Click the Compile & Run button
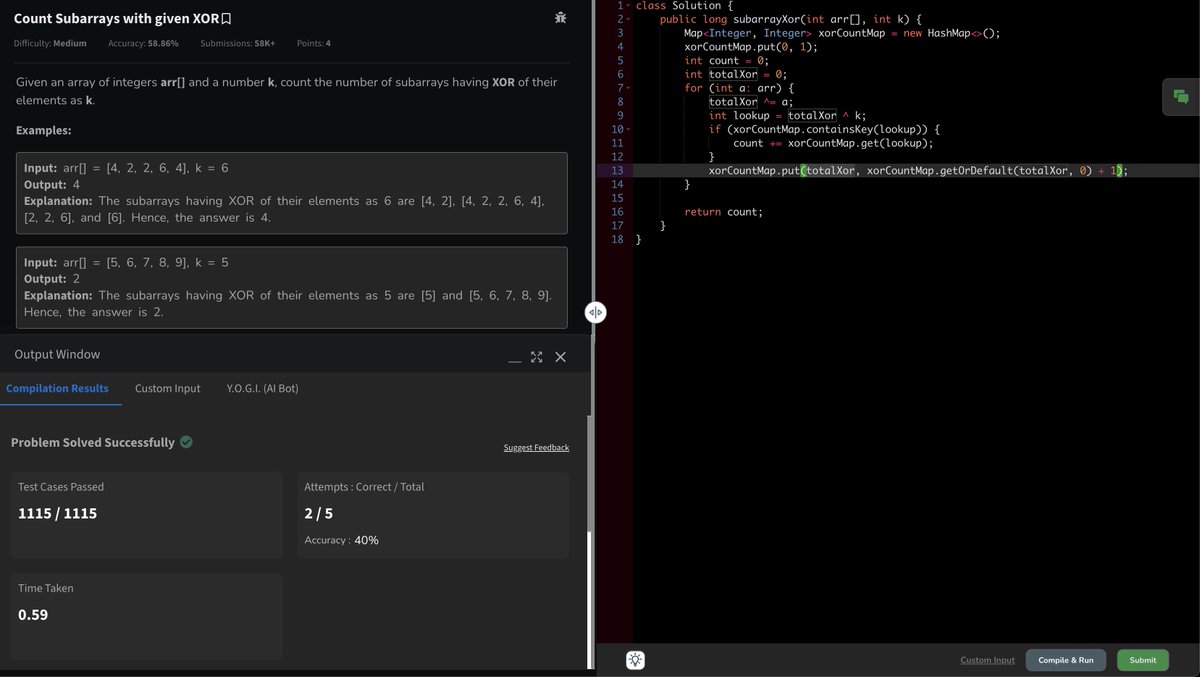Viewport: 1200px width, 677px height. (1066, 660)
